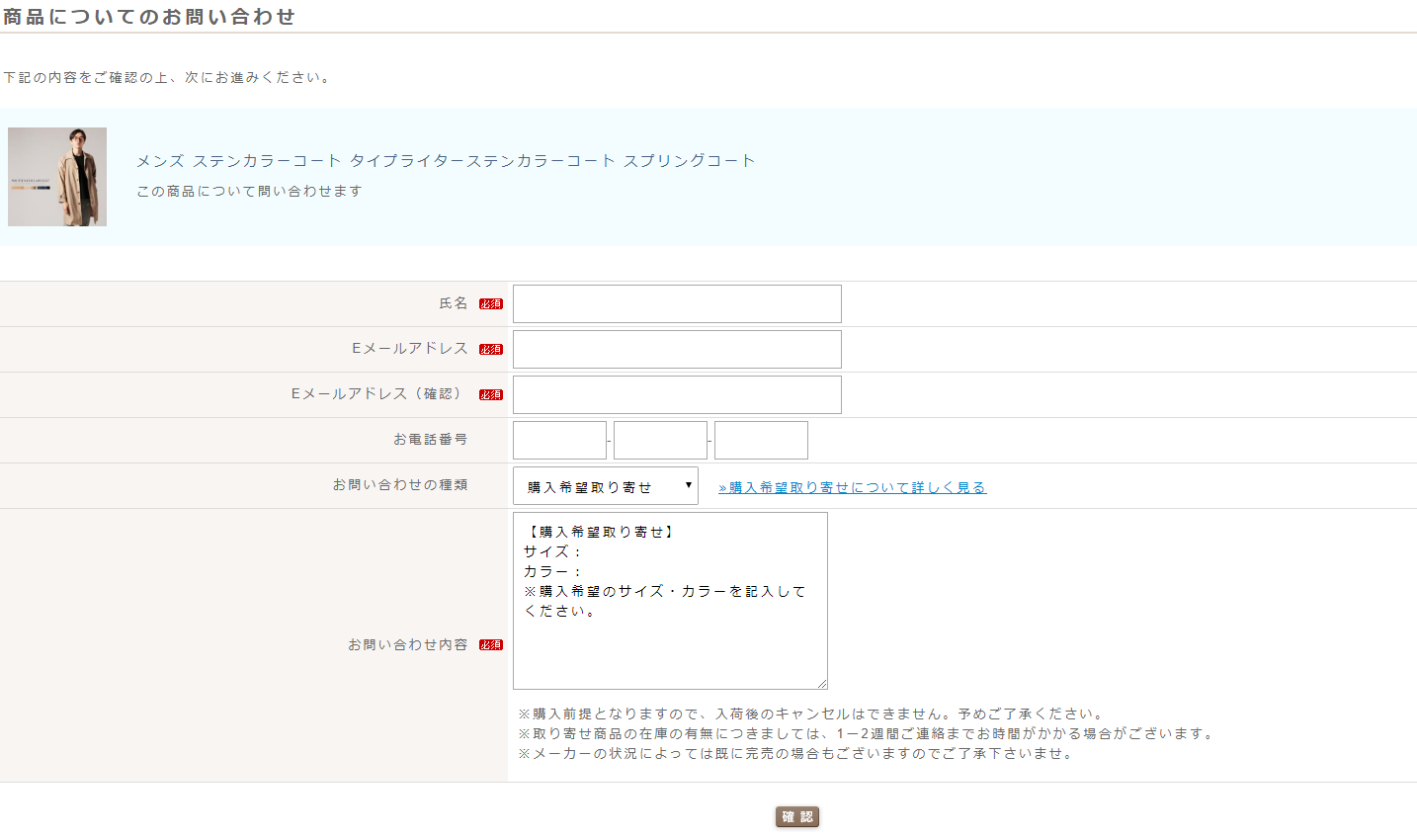Screen dimensions: 1417x840
Task: Click the Eメールアドレス（確認） confirmation field
Action: [677, 394]
